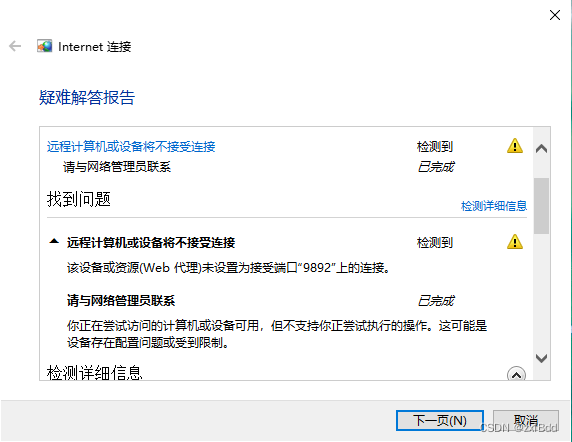Open the 检测详细信息 link on the right

pyautogui.click(x=494, y=206)
